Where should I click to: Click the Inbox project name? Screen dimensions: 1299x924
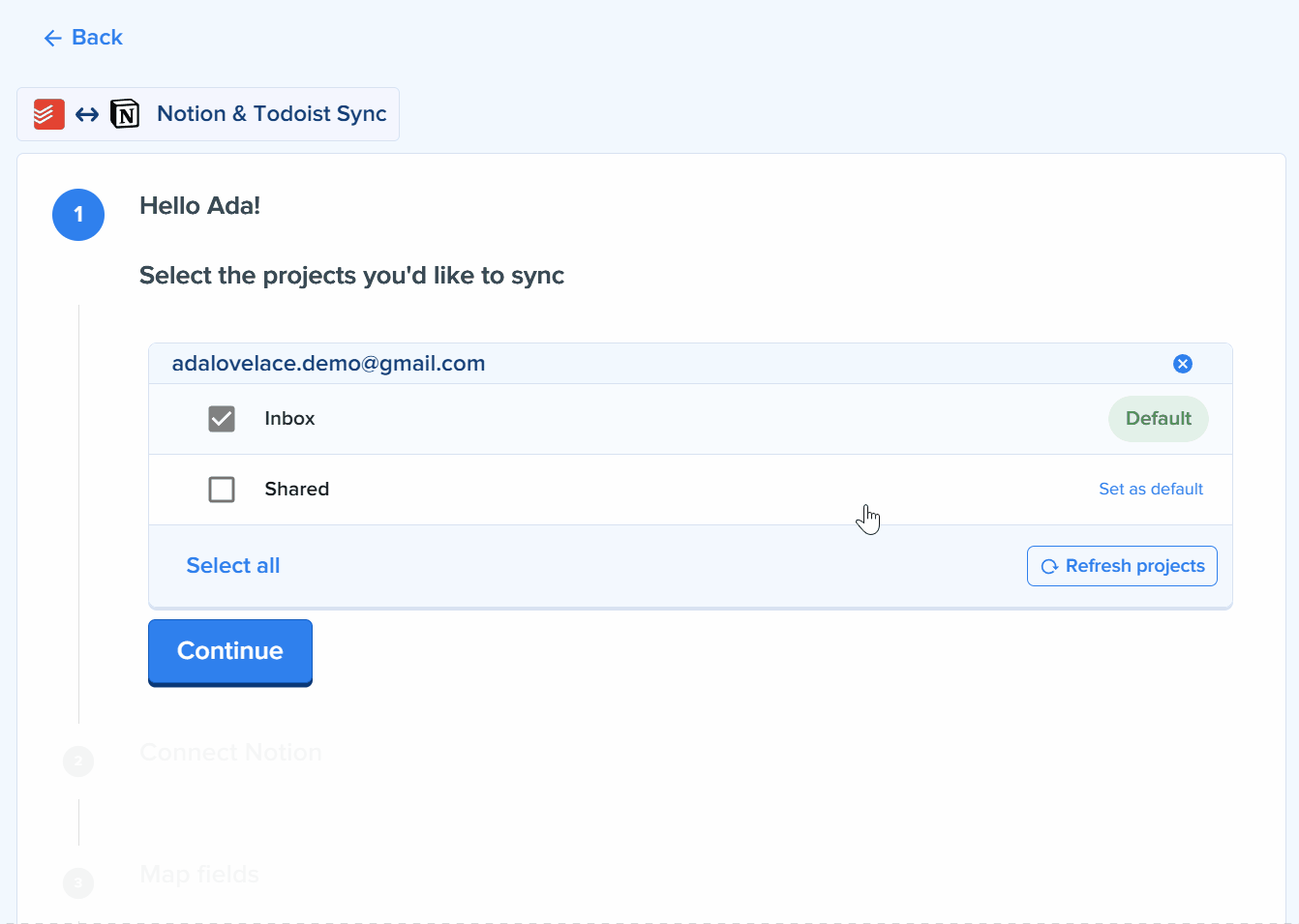(289, 419)
